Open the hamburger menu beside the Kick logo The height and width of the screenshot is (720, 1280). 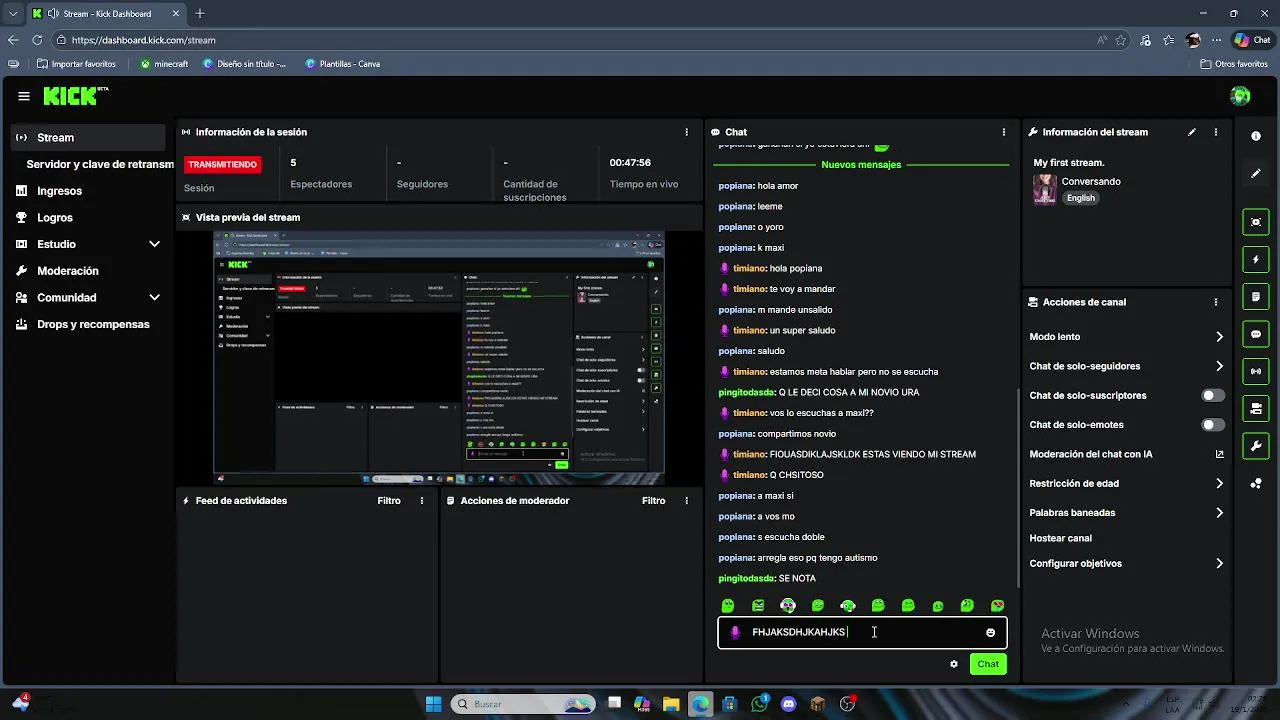(x=24, y=96)
